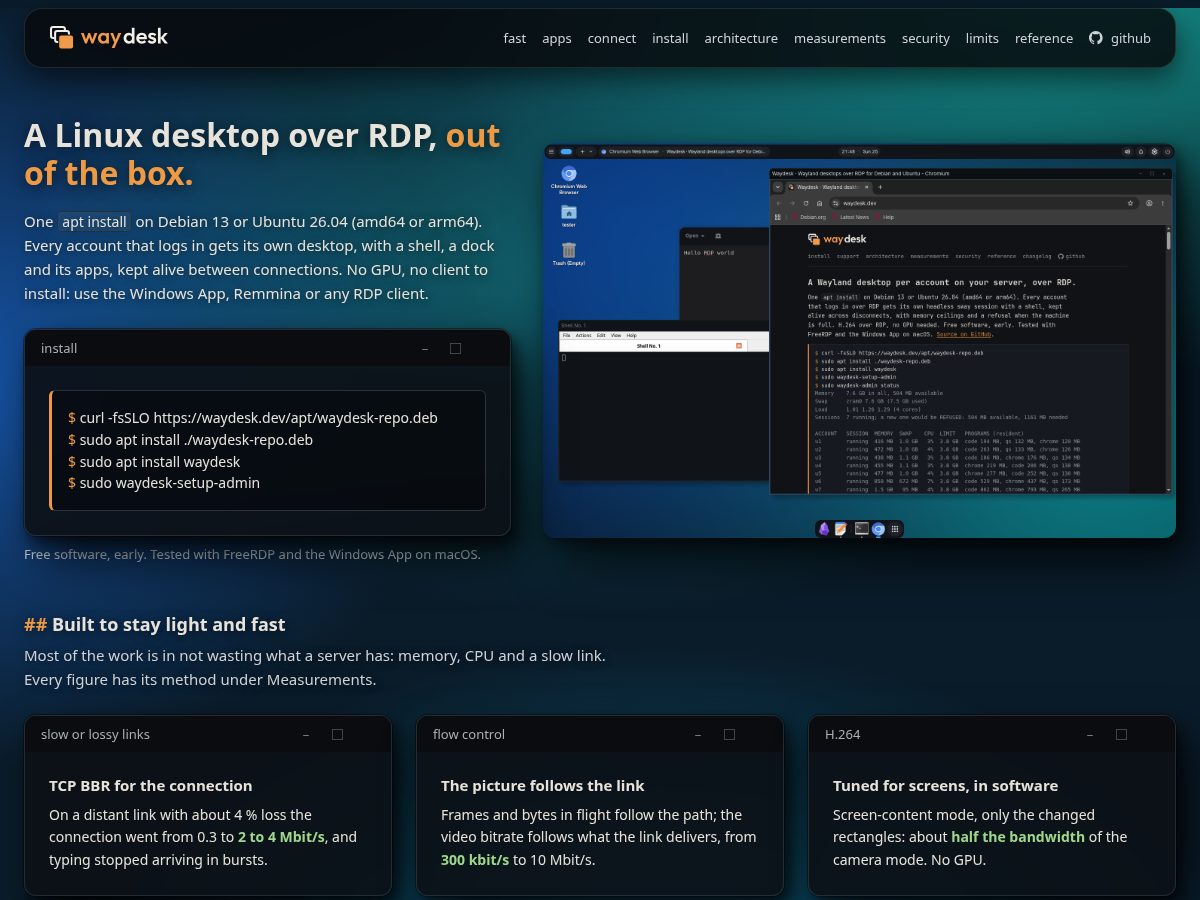Go to the fast section in navigation
1200x900 pixels.
tap(515, 38)
